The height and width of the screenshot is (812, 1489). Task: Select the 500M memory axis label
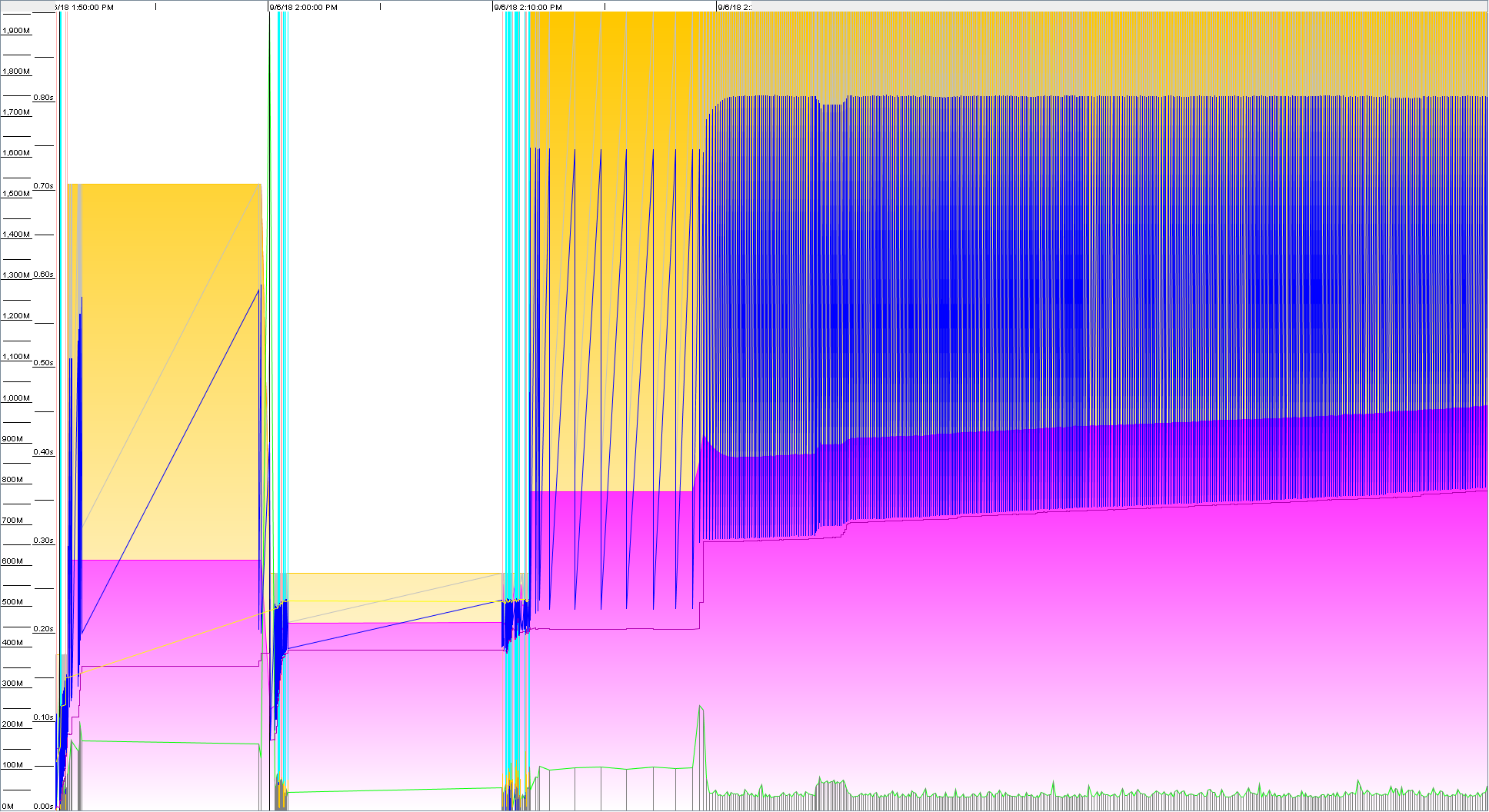13,602
